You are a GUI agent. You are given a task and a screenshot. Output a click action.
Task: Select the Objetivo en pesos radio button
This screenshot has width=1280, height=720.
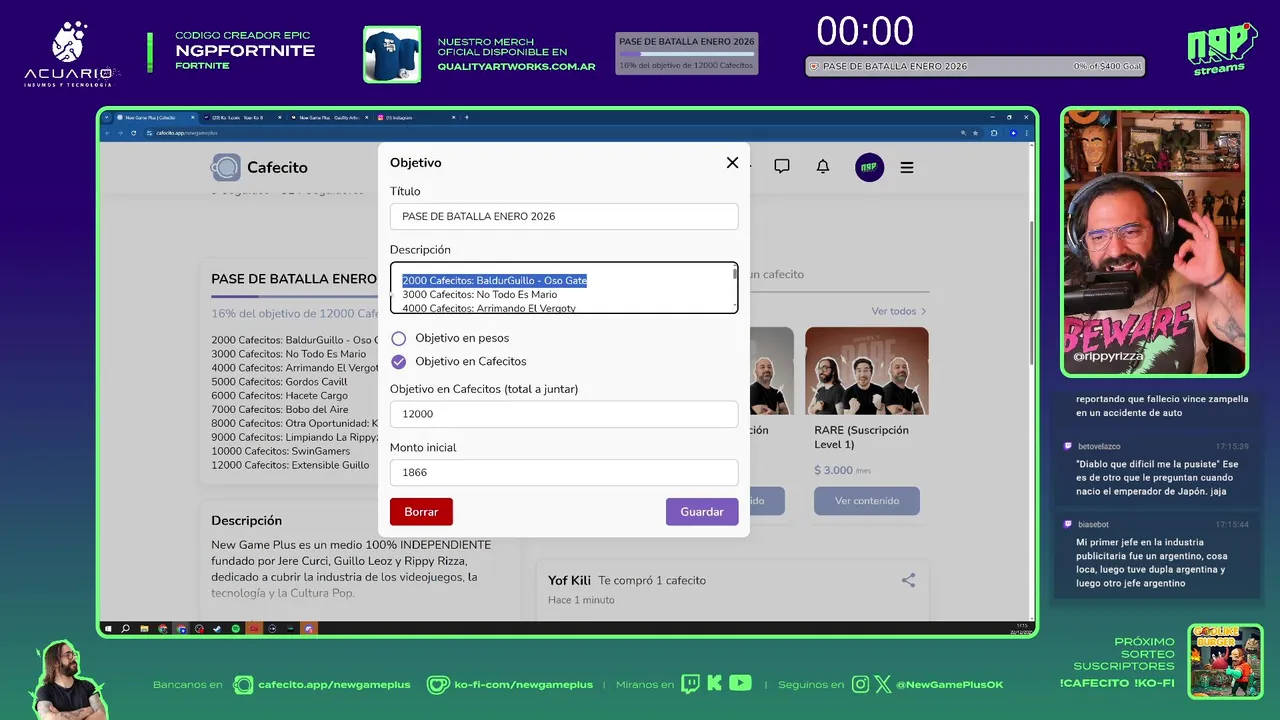pyautogui.click(x=399, y=338)
